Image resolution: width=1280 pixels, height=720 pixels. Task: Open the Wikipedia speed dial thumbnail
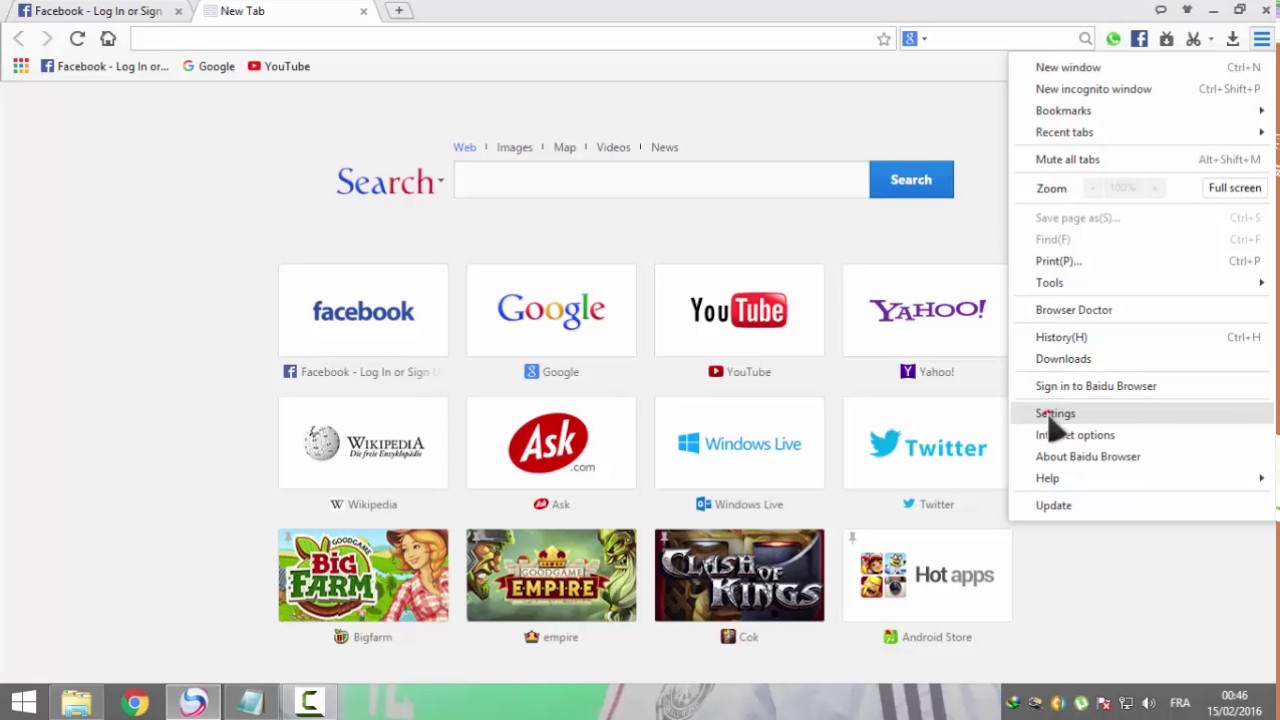pos(363,443)
